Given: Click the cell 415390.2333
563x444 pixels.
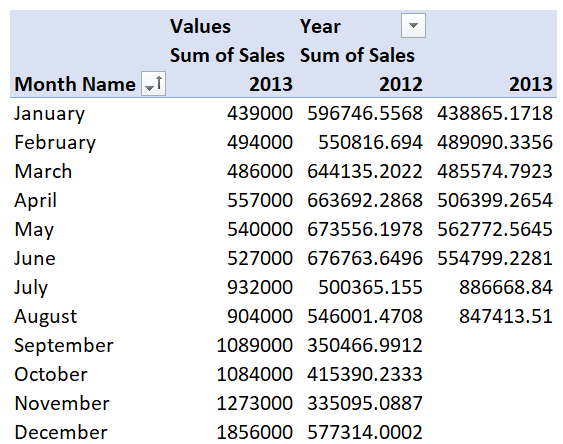Looking at the screenshot, I should [365, 375].
